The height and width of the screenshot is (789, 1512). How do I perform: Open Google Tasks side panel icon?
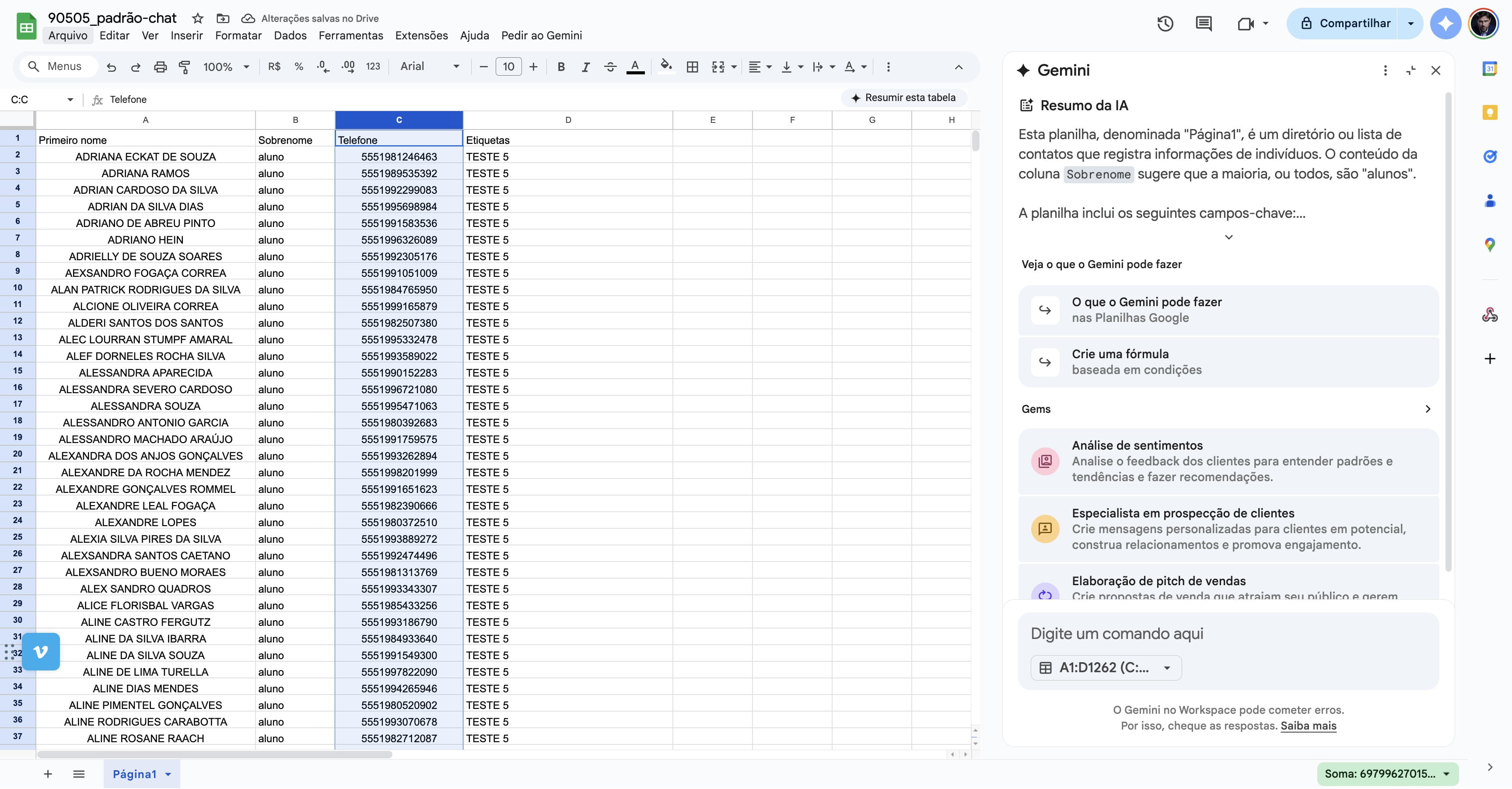[1490, 157]
